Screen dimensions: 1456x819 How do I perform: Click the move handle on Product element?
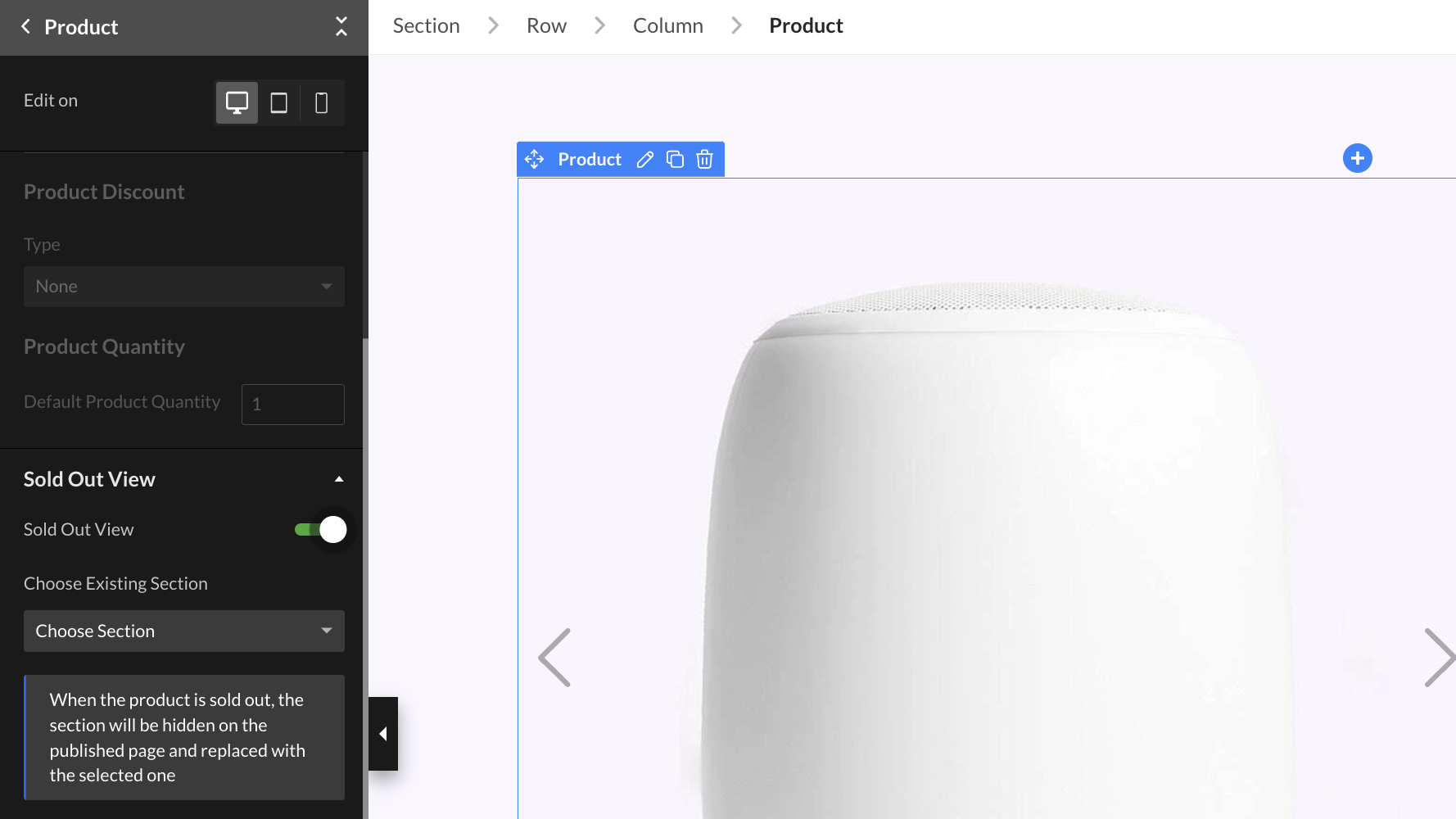(535, 159)
